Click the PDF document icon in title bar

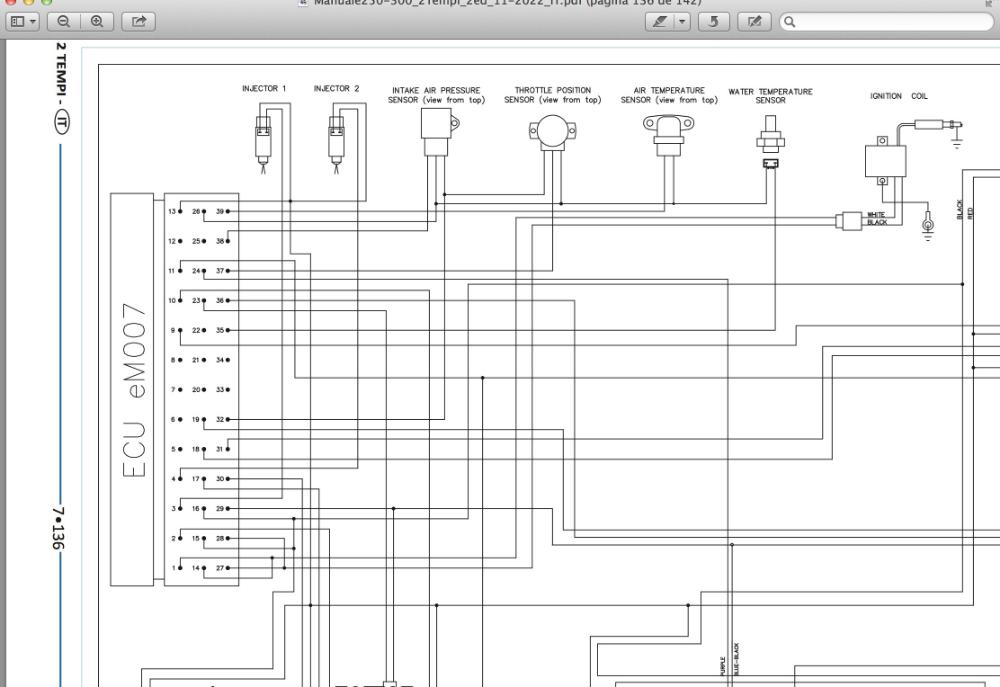pos(304,3)
